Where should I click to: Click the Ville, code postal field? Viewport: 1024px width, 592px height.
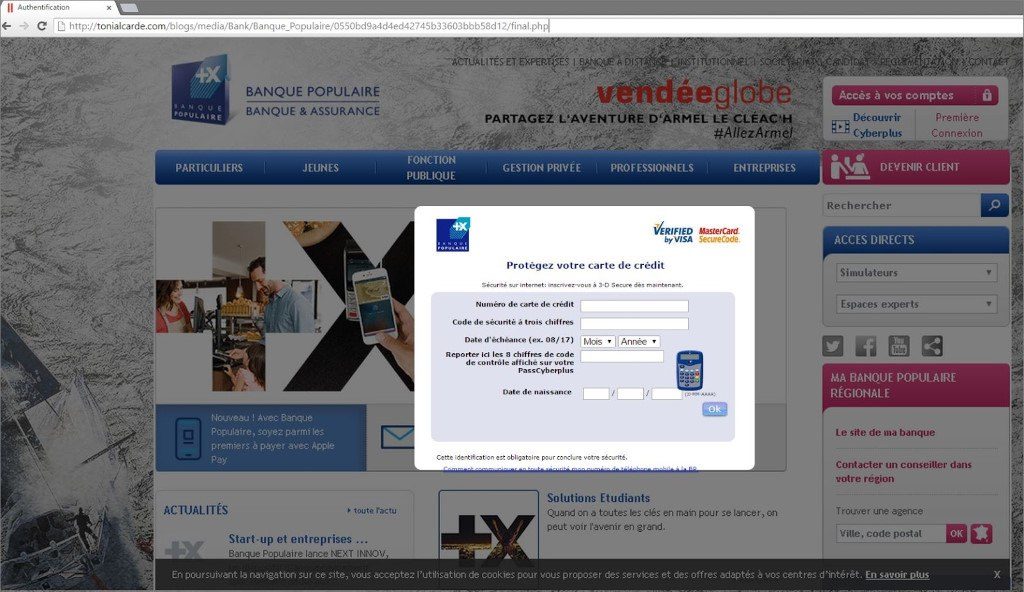point(891,533)
